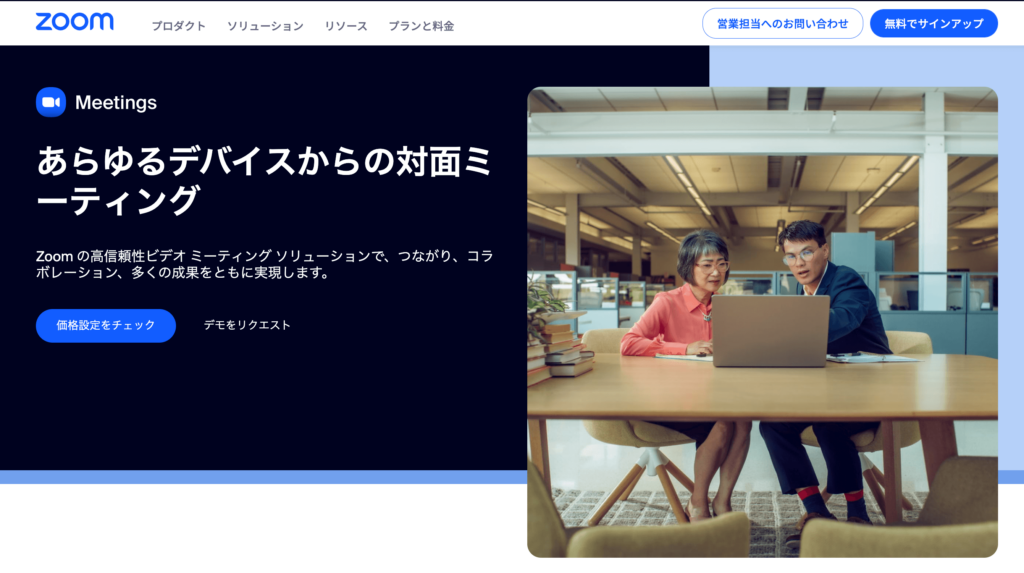Click 価格設定をチェック button
Image resolution: width=1024 pixels, height=573 pixels.
106,325
